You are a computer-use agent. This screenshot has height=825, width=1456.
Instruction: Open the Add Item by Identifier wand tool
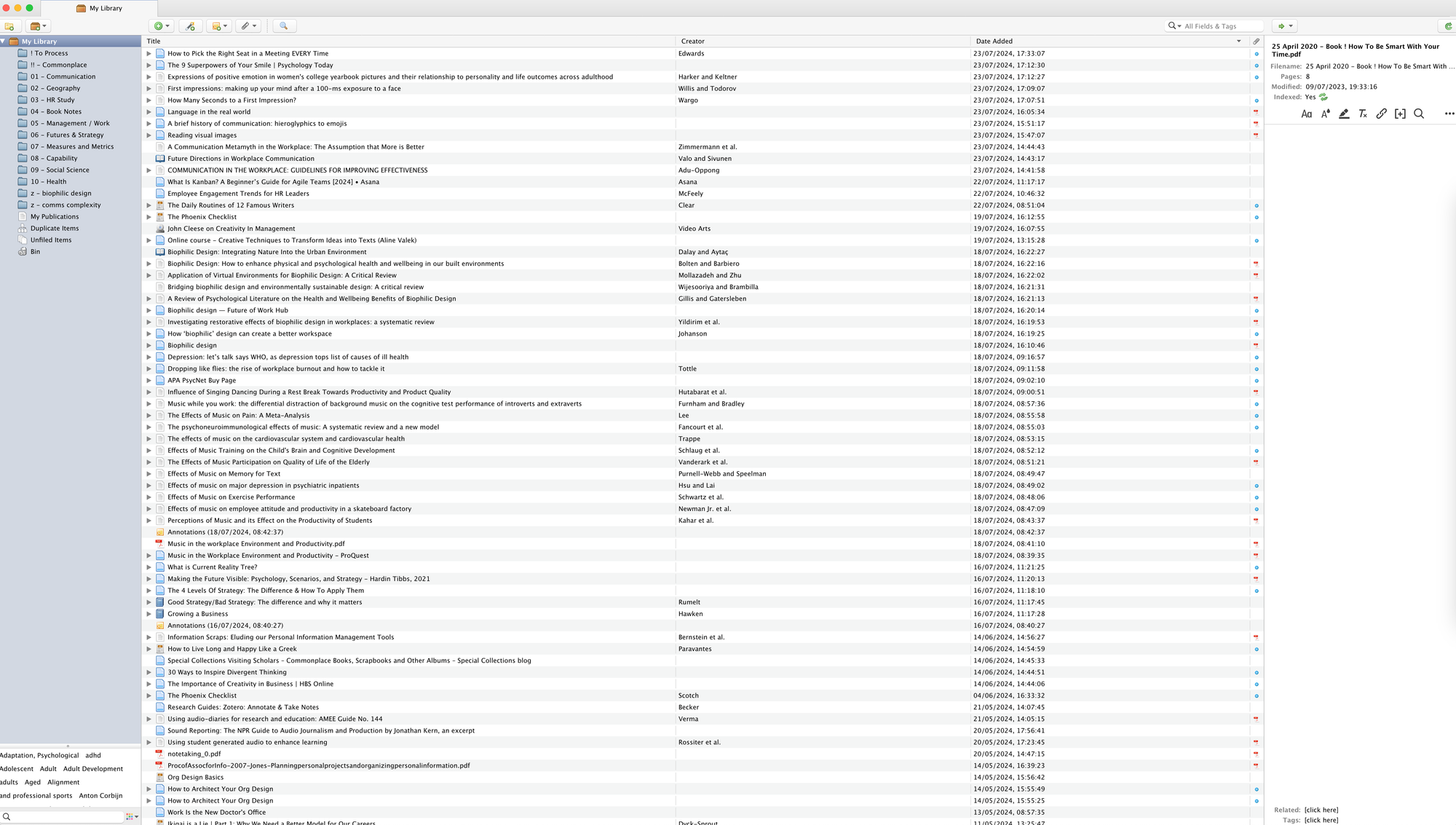pos(190,25)
